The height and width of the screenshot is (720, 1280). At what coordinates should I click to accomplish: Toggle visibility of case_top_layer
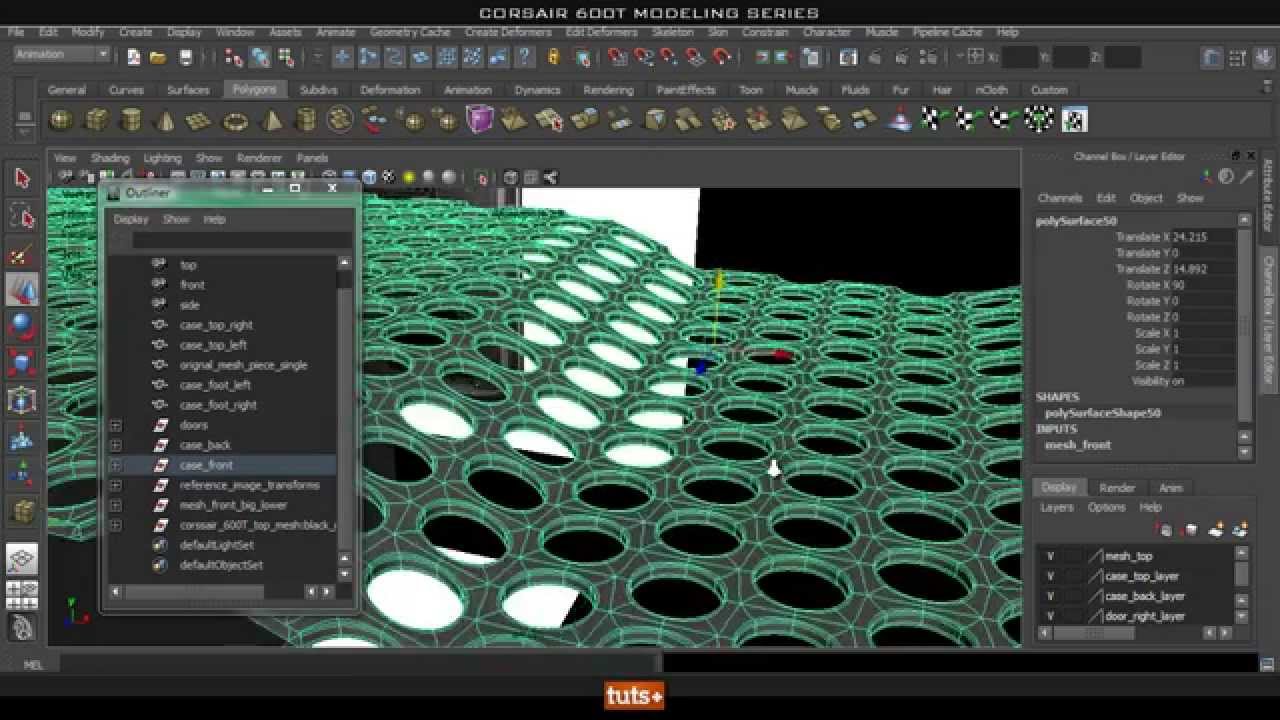[x=1050, y=576]
